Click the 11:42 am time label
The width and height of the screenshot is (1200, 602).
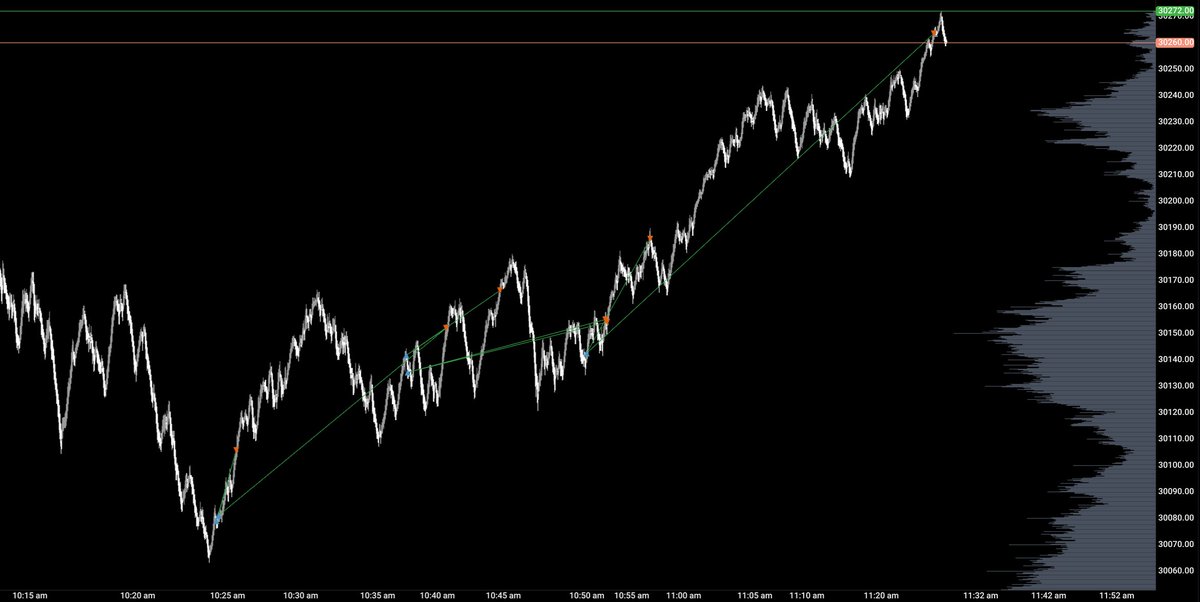[1049, 595]
